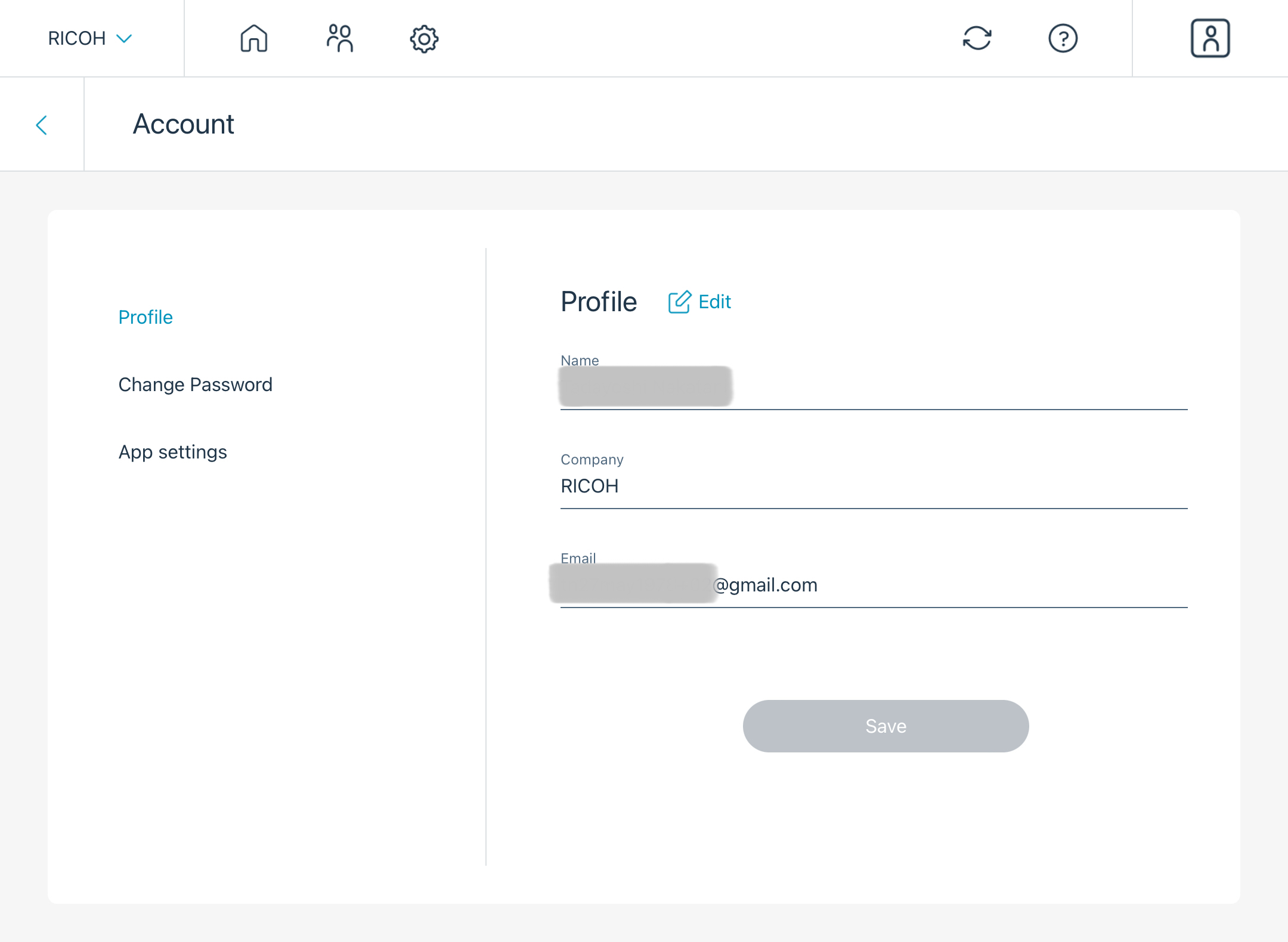The width and height of the screenshot is (1288, 942).
Task: Click the RICOH dropdown chevron arrow
Action: (x=124, y=39)
